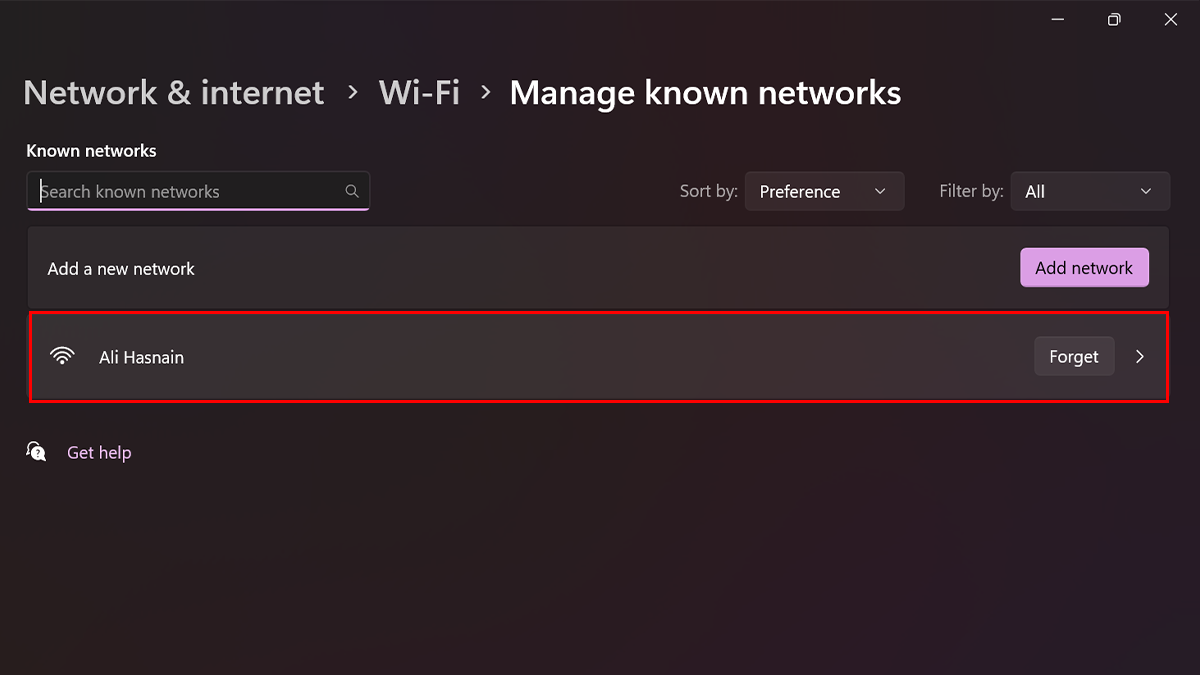The image size is (1200, 675).
Task: Click the Add a new network label
Action: coord(121,269)
